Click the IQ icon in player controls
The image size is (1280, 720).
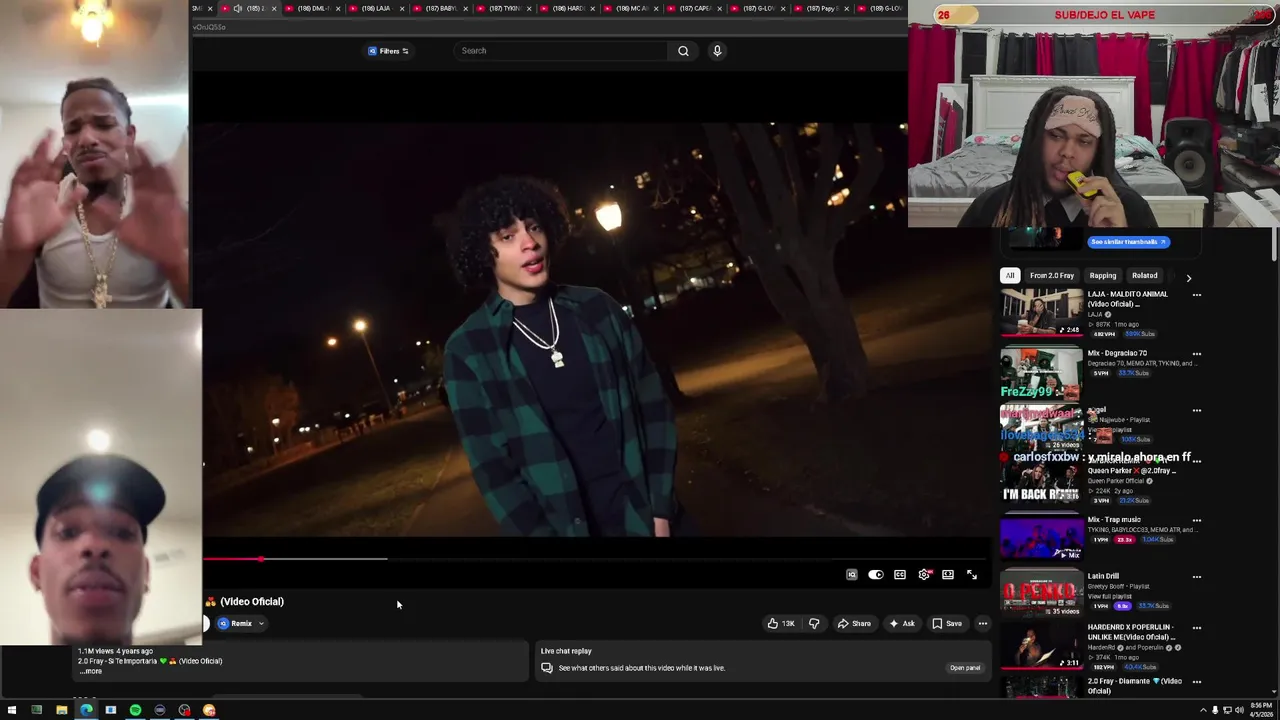[x=852, y=575]
